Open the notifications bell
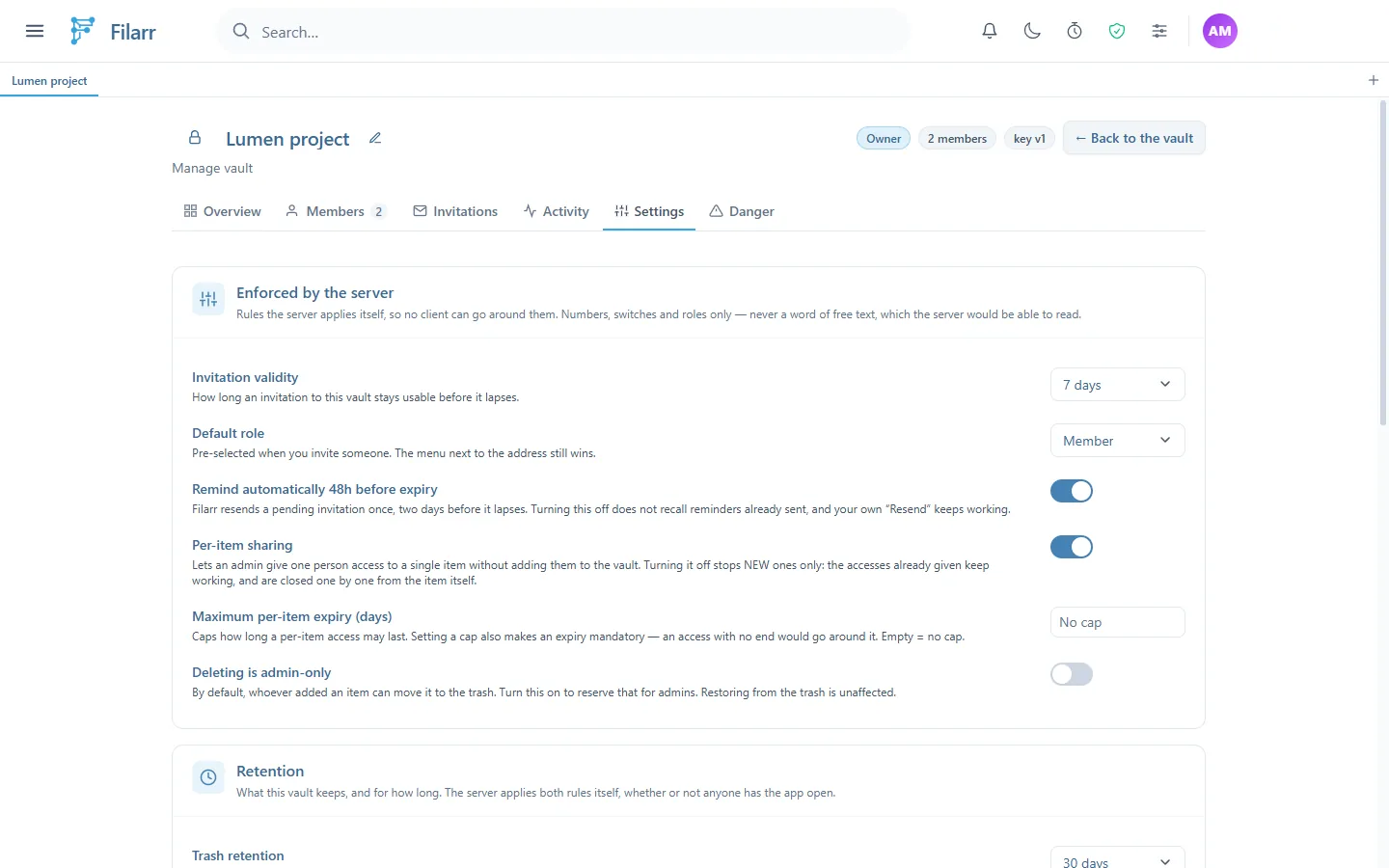The image size is (1389, 868). [x=990, y=31]
